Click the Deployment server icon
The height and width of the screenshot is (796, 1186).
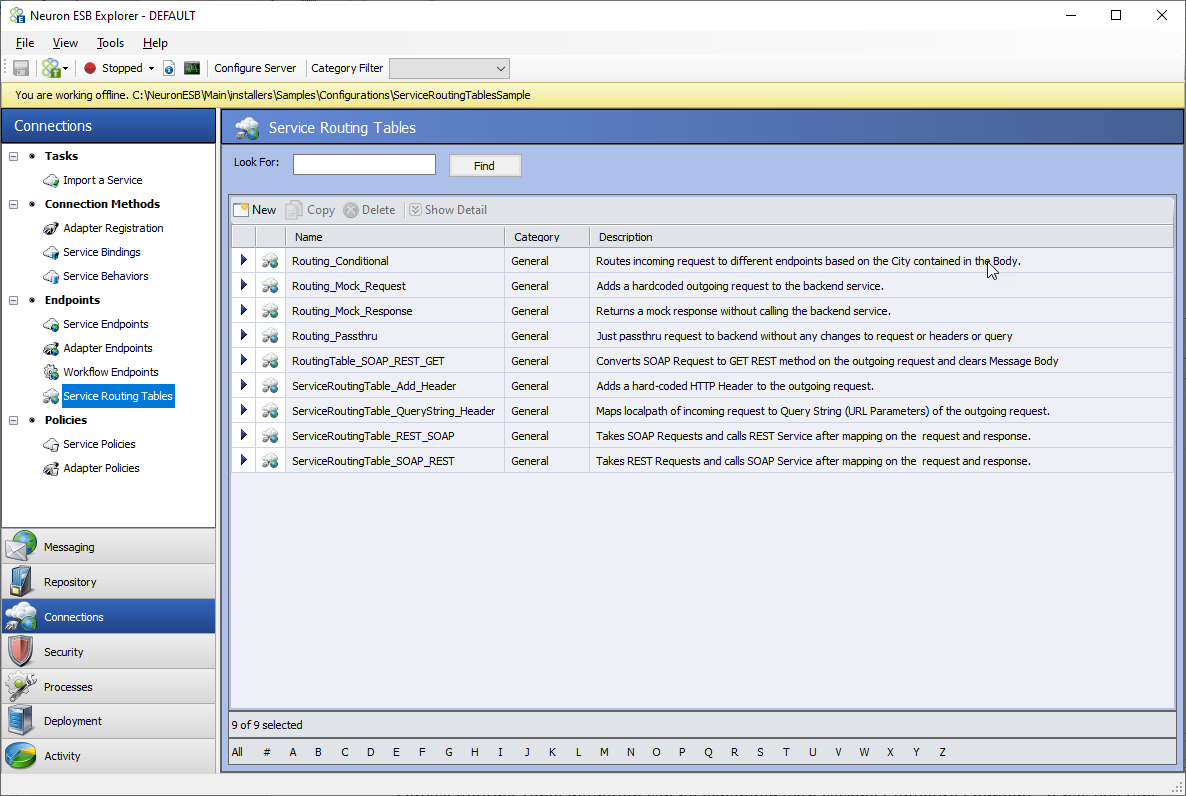point(20,720)
